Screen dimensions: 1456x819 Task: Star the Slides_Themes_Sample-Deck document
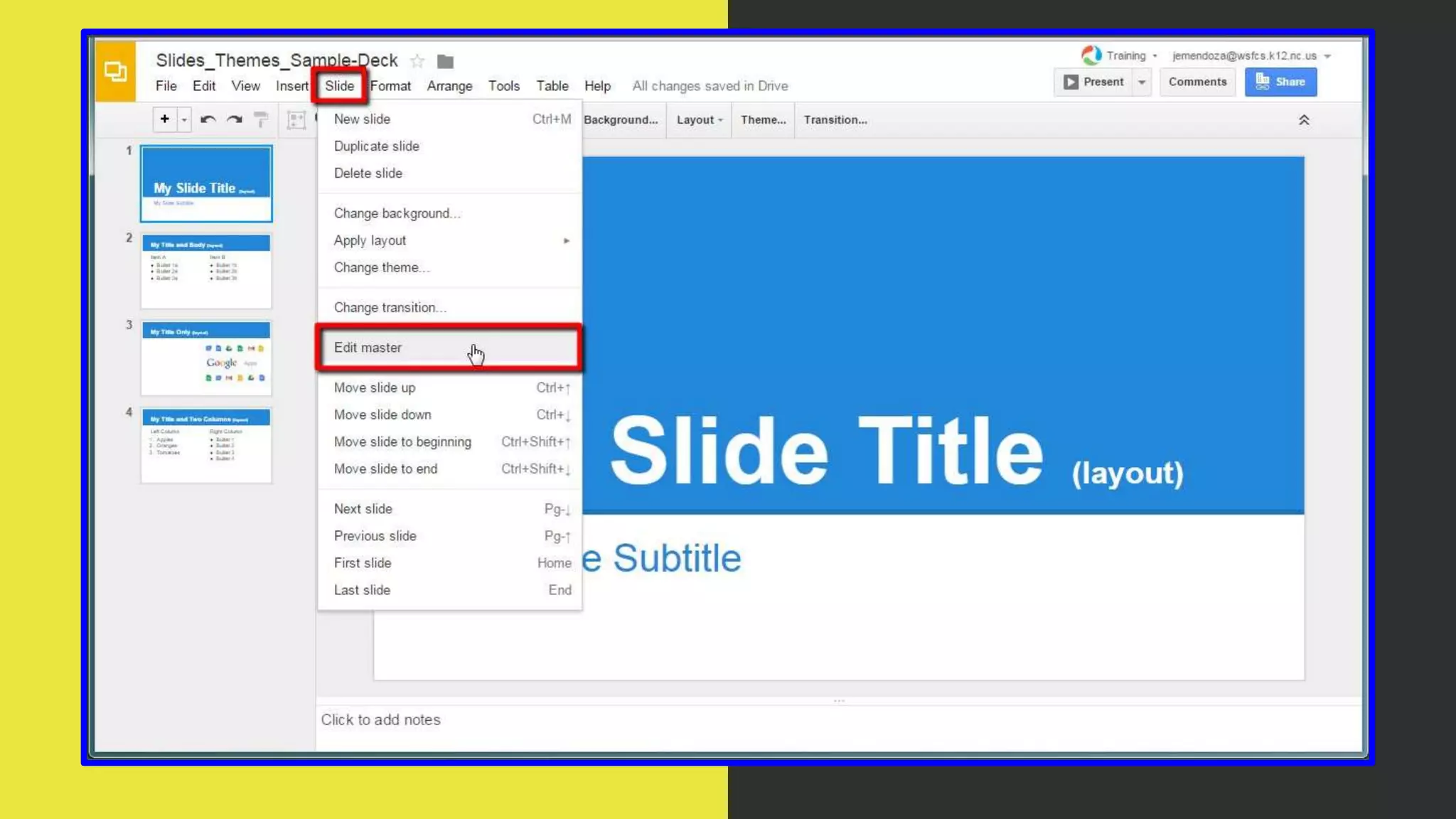[417, 61]
